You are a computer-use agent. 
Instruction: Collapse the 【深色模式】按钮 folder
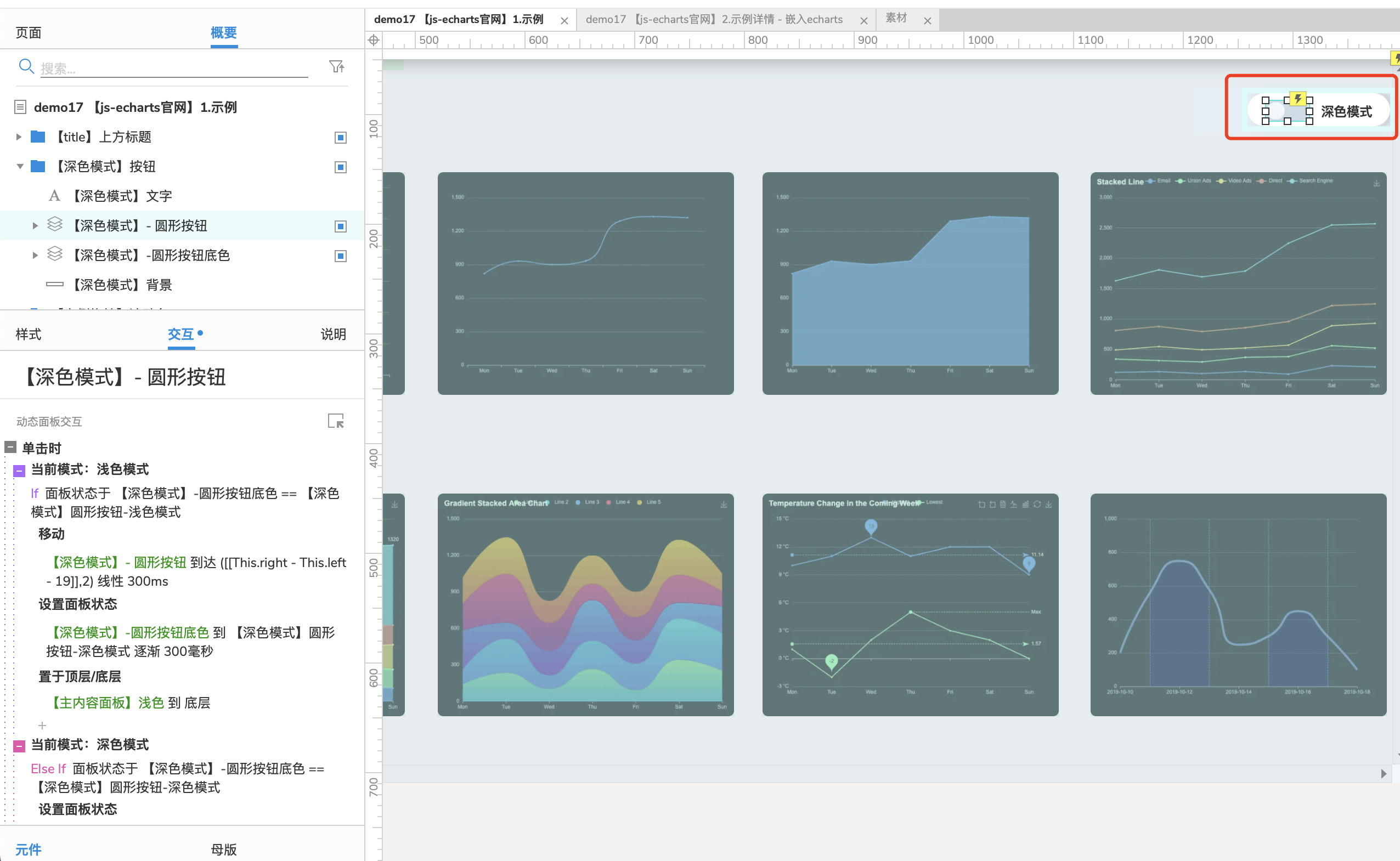[x=19, y=166]
